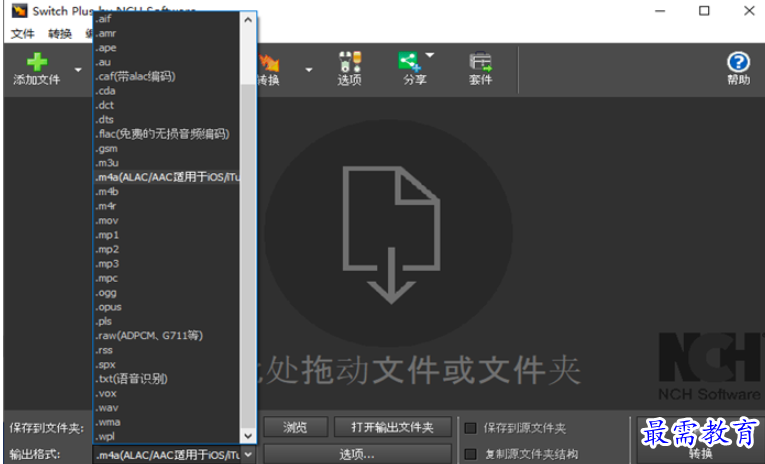This screenshot has width=765, height=464.
Task: Select .m4r ringtone format
Action: (x=166, y=206)
